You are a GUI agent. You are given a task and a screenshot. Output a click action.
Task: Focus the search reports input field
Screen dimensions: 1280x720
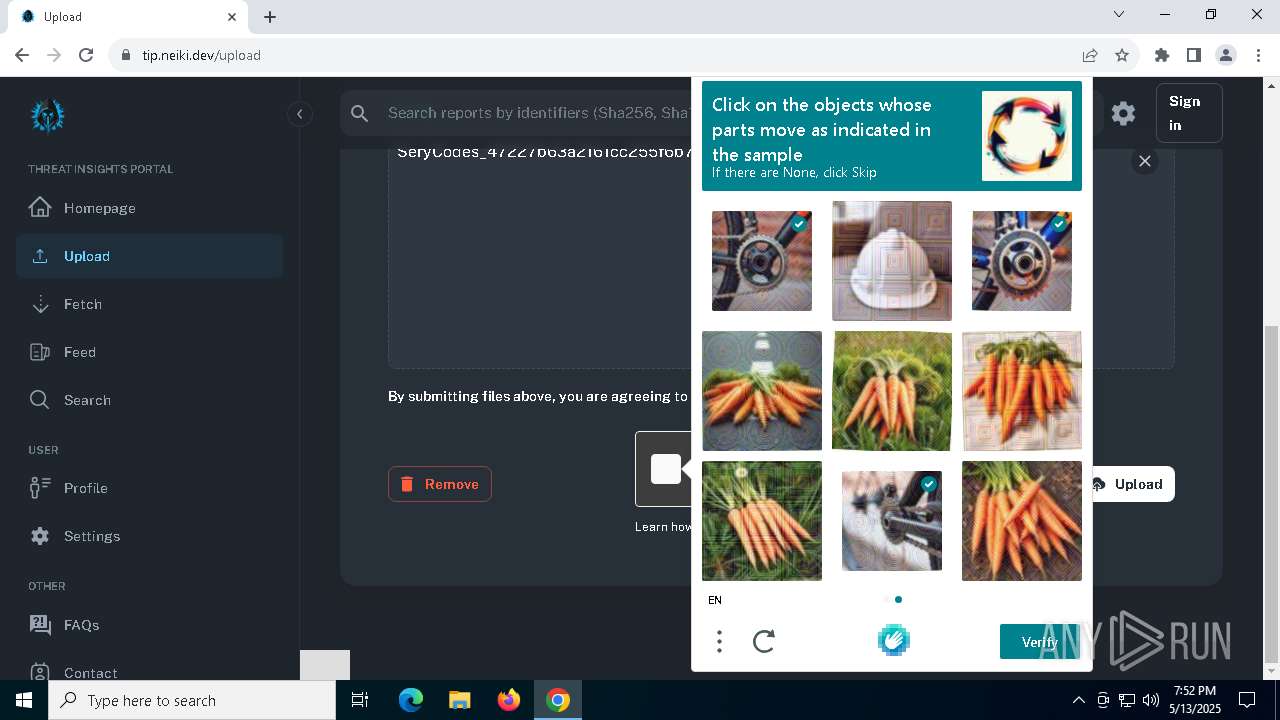click(538, 113)
